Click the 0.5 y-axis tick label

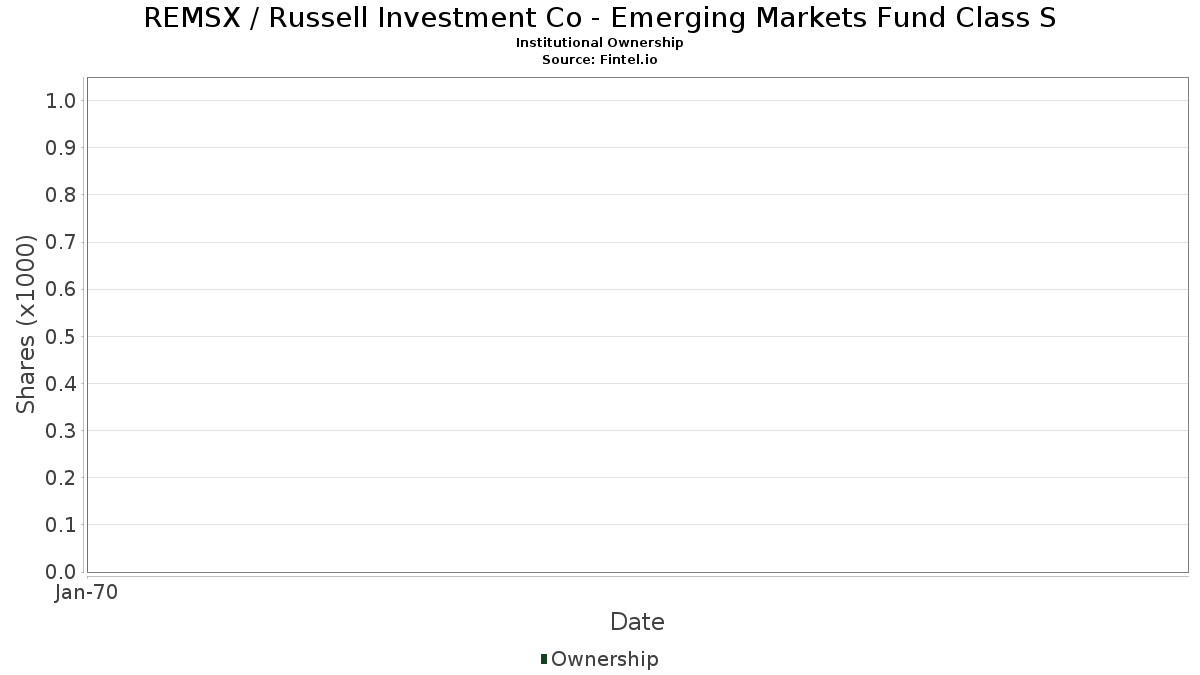(61, 337)
